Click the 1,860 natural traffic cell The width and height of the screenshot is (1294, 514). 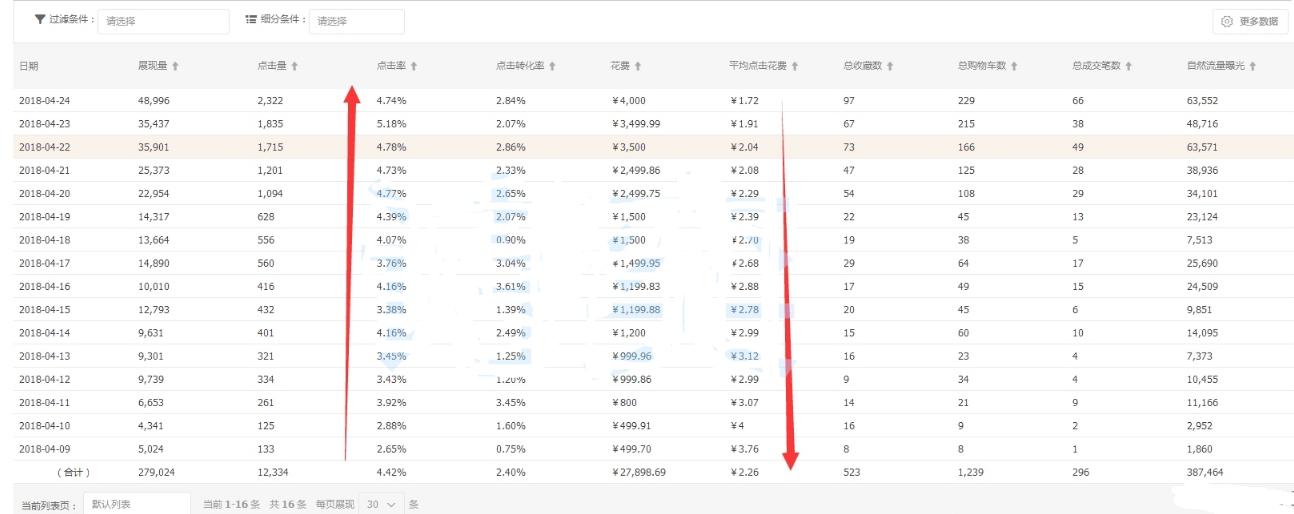click(1200, 449)
